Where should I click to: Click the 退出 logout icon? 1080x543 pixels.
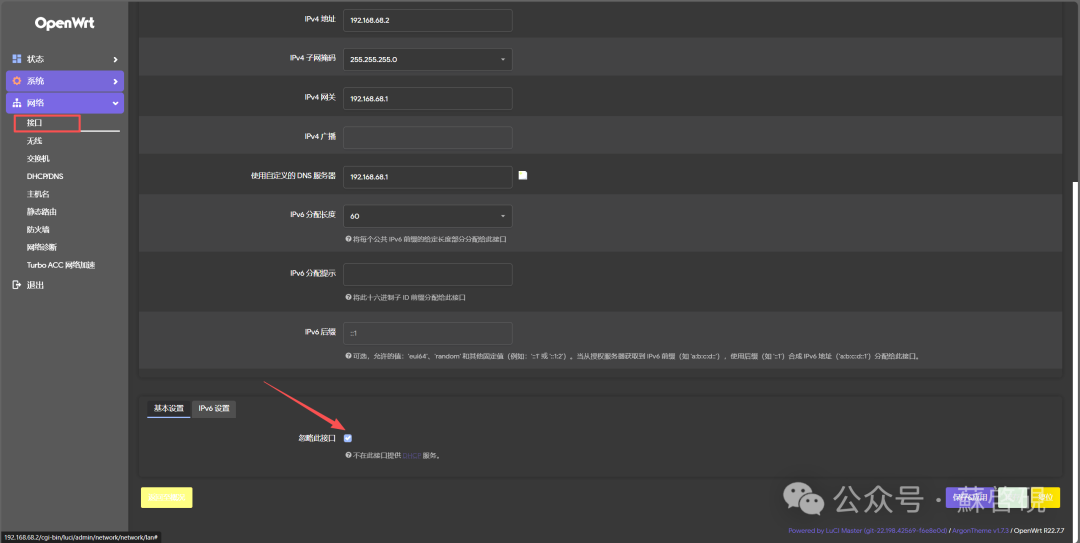tap(17, 285)
